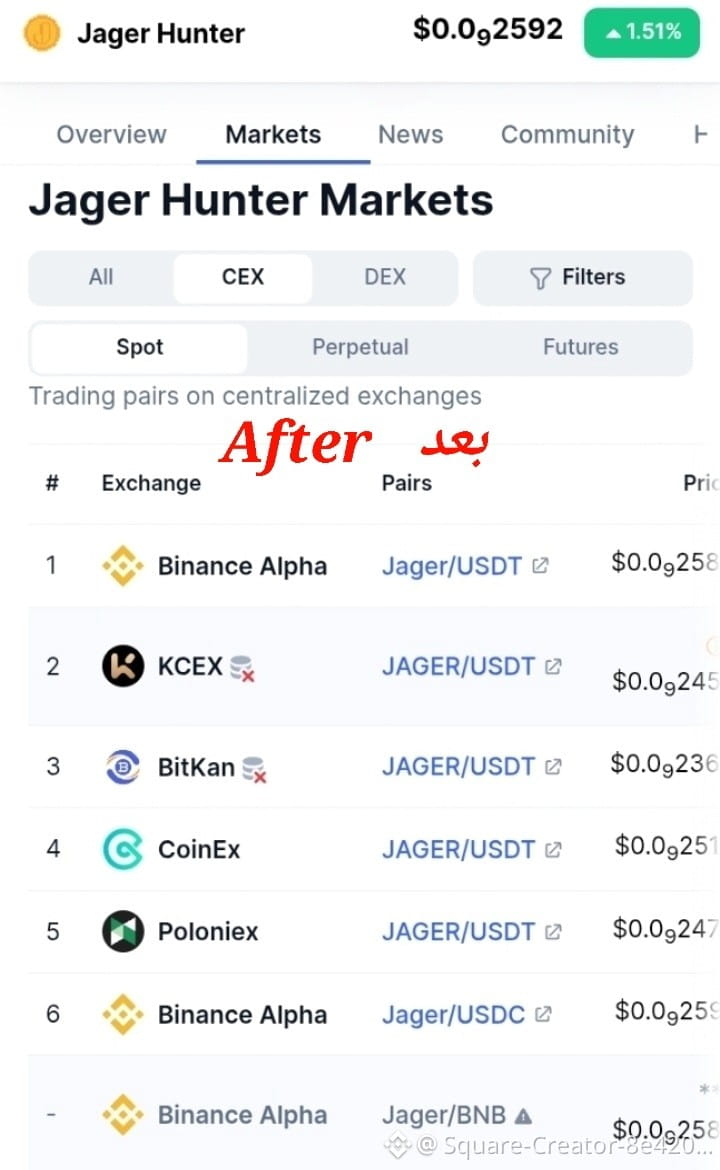Screen dimensions: 720x1170
Task: Choose the Futures market type
Action: [580, 347]
